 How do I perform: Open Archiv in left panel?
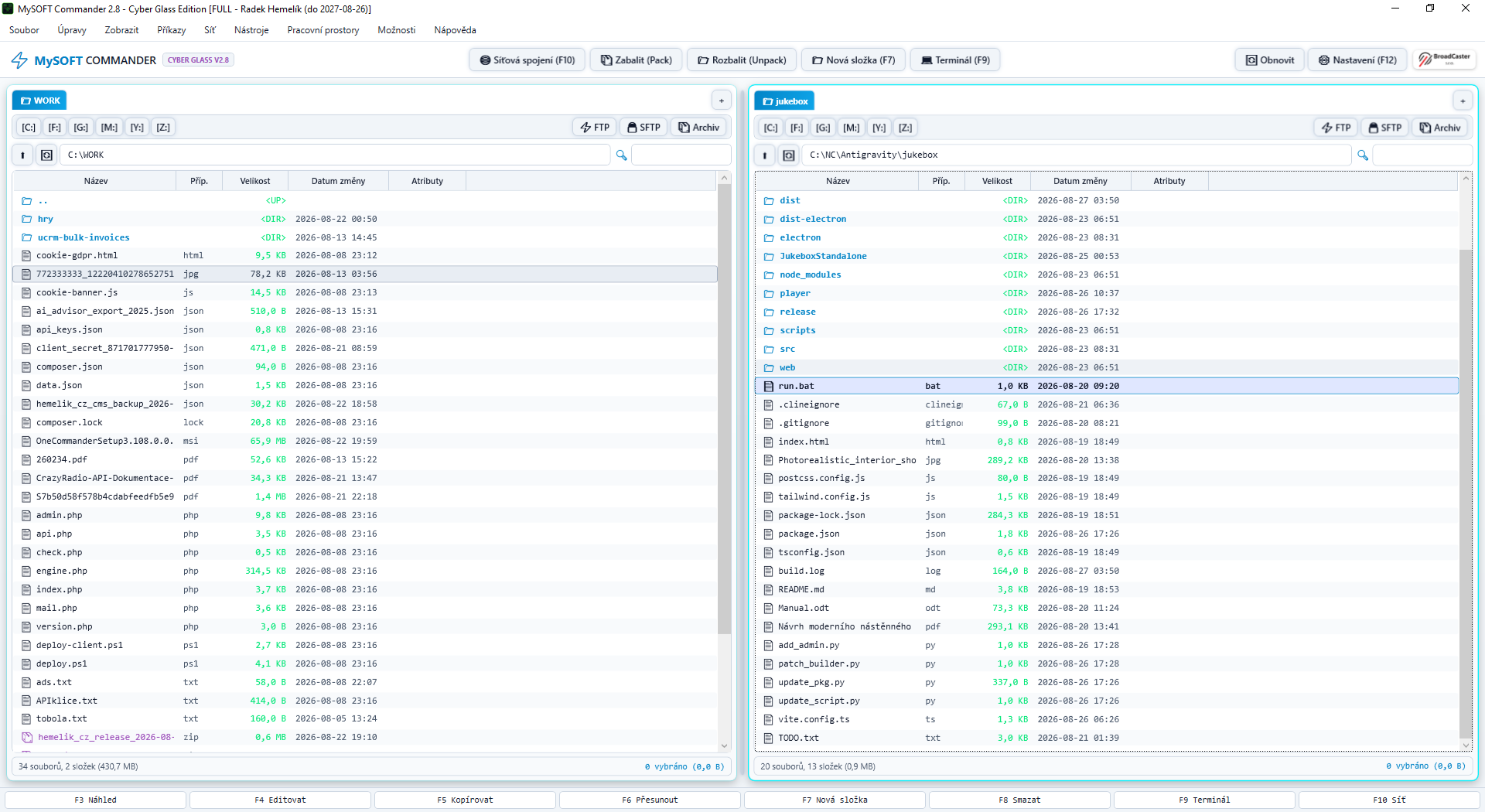click(x=699, y=128)
